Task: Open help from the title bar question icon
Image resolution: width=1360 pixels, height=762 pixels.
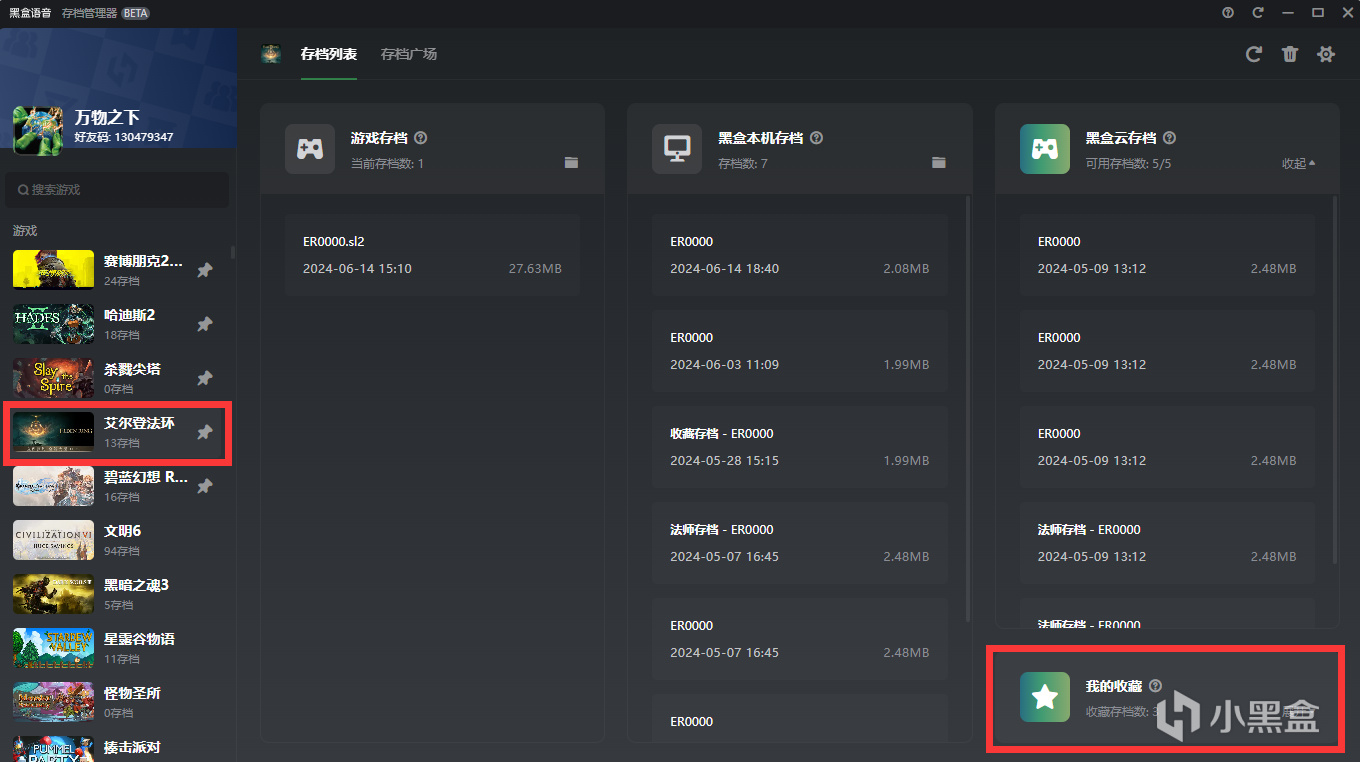Action: [1228, 13]
